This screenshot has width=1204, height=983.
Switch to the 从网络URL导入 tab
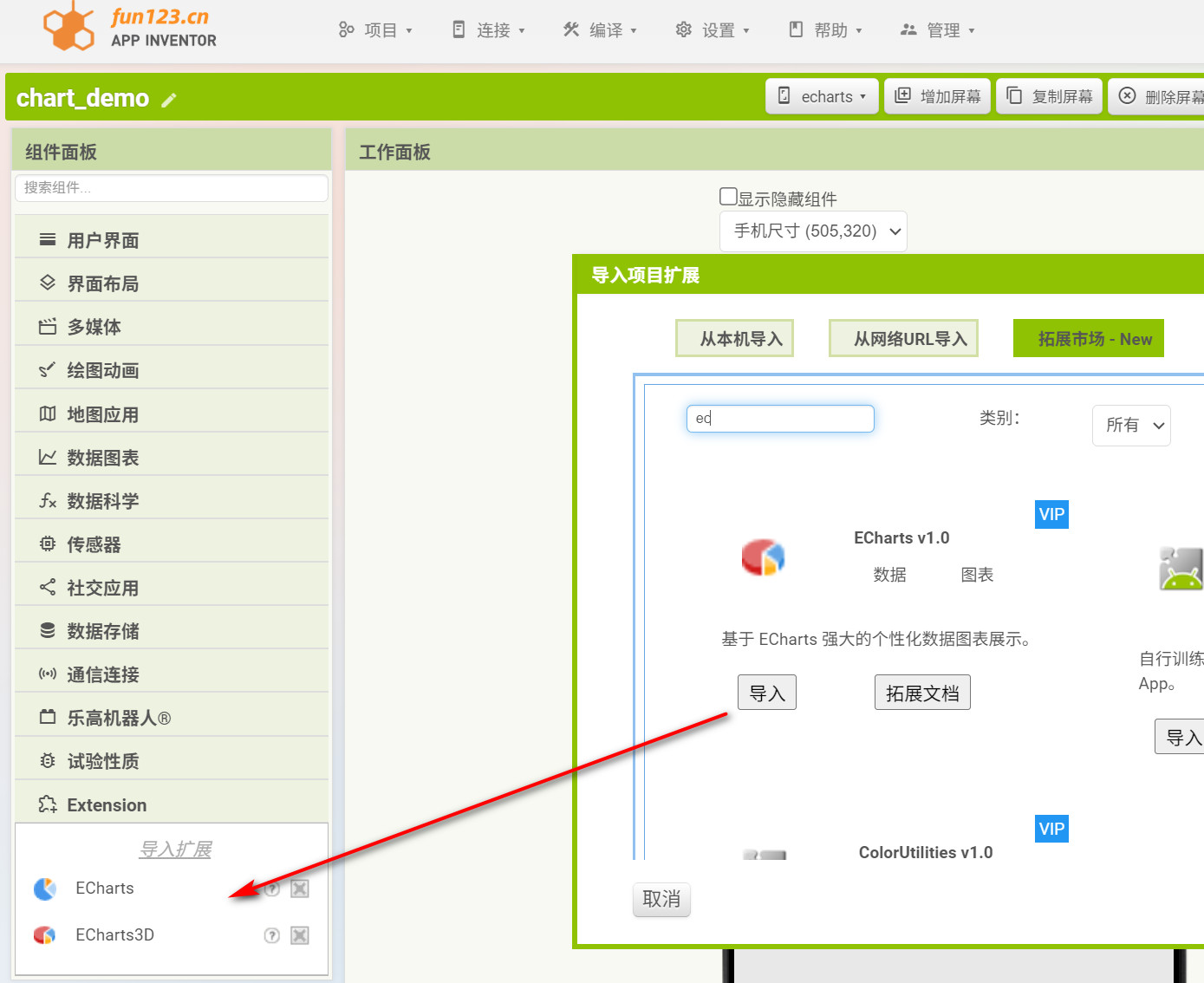[x=903, y=339]
